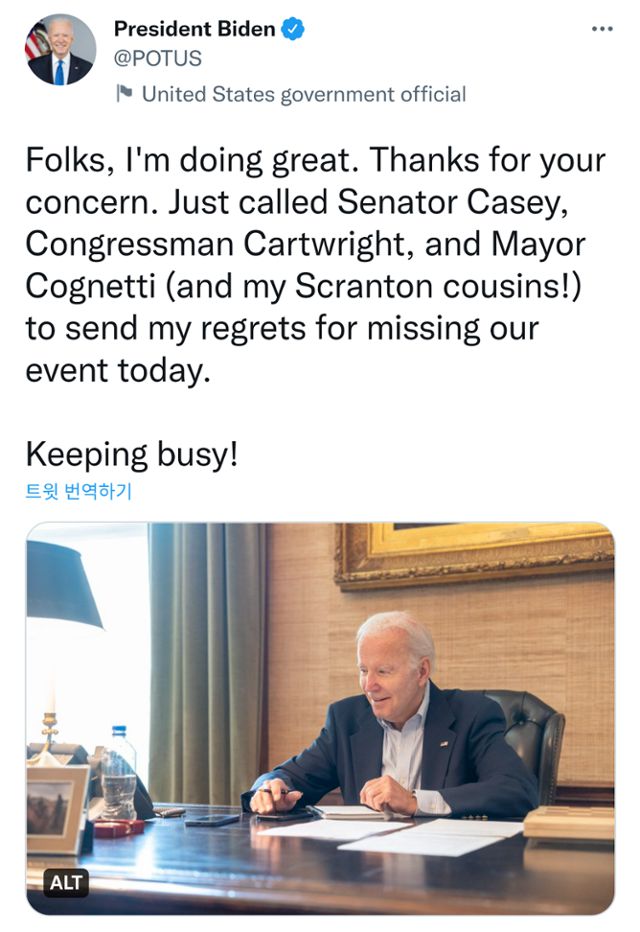The height and width of the screenshot is (932, 640).
Task: Open the President Biden display name
Action: tap(194, 30)
